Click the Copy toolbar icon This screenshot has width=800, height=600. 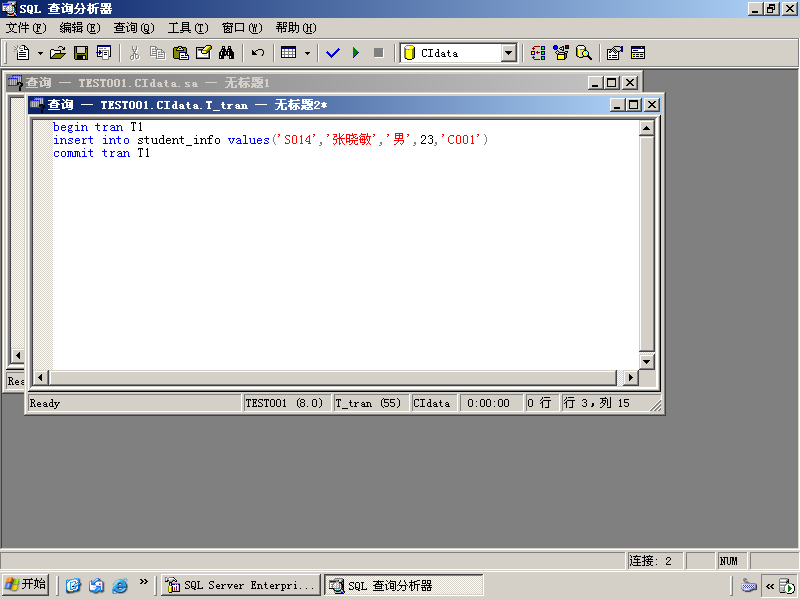157,53
